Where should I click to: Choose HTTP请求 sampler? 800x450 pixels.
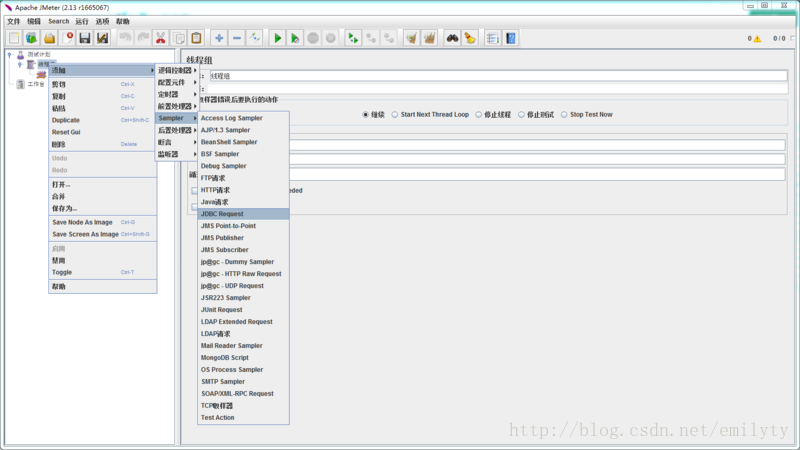pyautogui.click(x=243, y=190)
